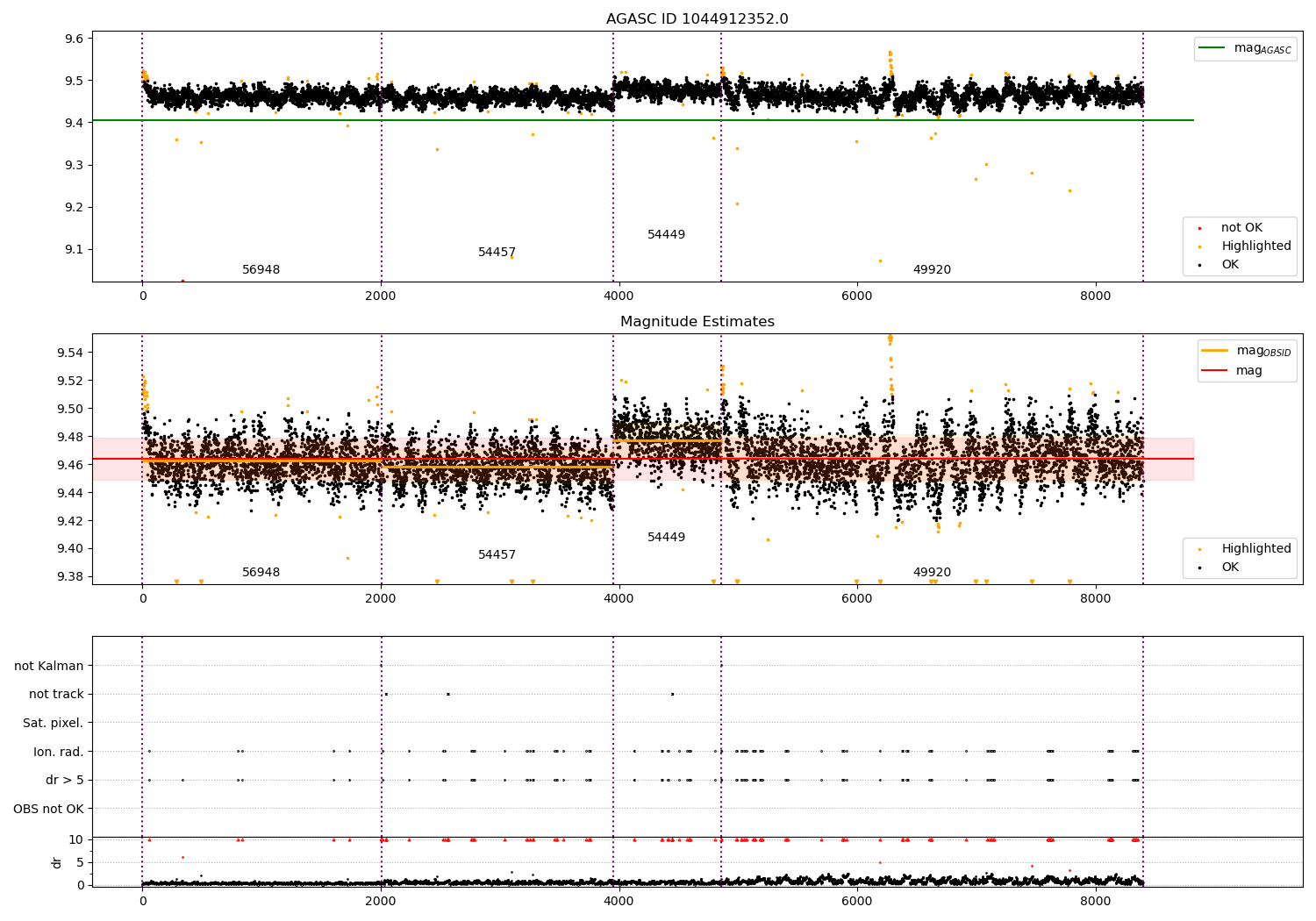Click the y-axis tick '9.44'

69,493
